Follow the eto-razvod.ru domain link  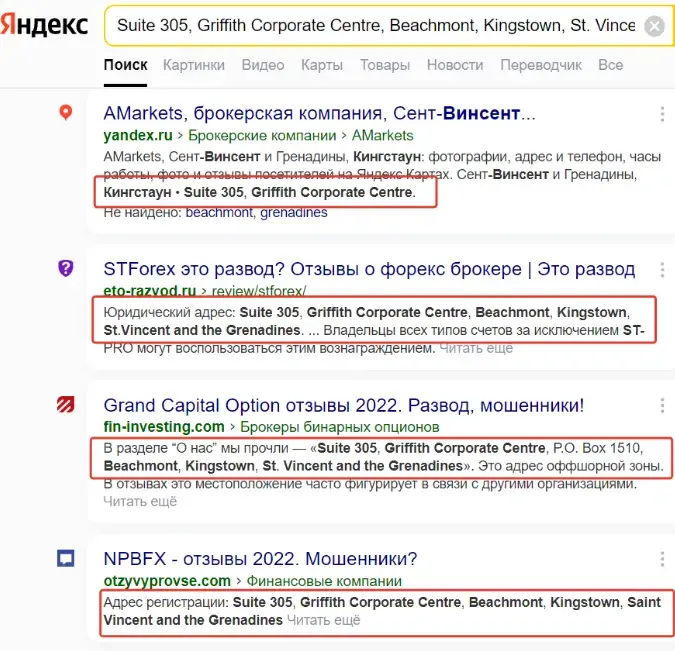pos(150,291)
